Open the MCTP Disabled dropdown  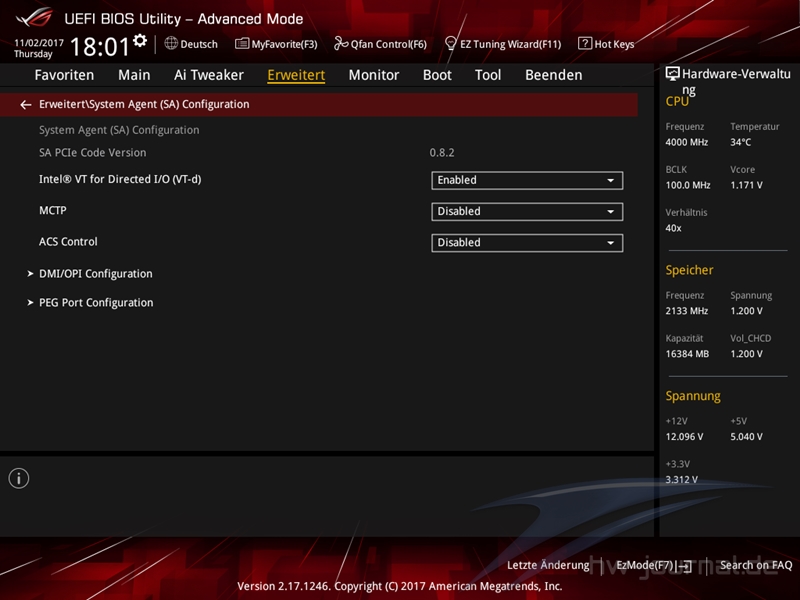527,211
